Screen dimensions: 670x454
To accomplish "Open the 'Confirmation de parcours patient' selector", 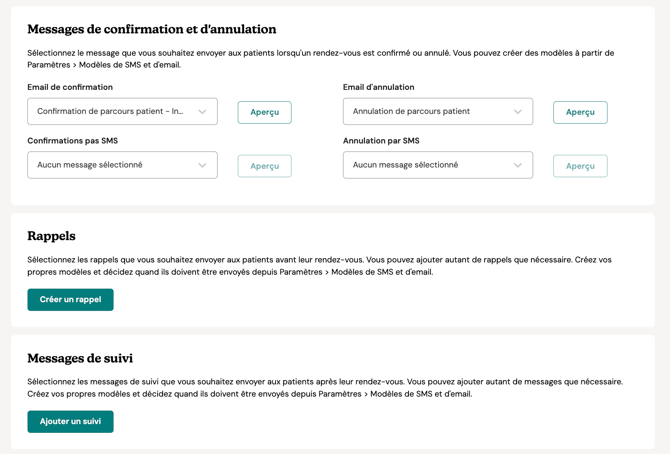I will click(x=111, y=112).
